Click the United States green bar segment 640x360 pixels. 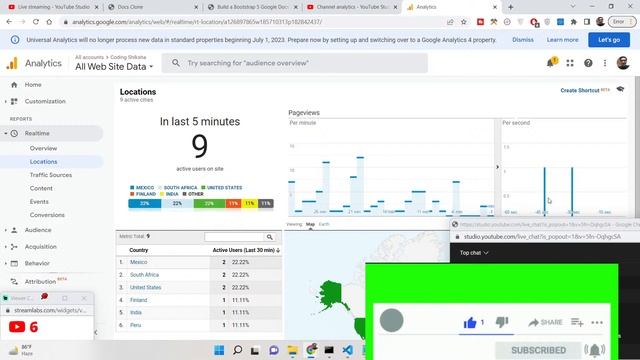209,203
